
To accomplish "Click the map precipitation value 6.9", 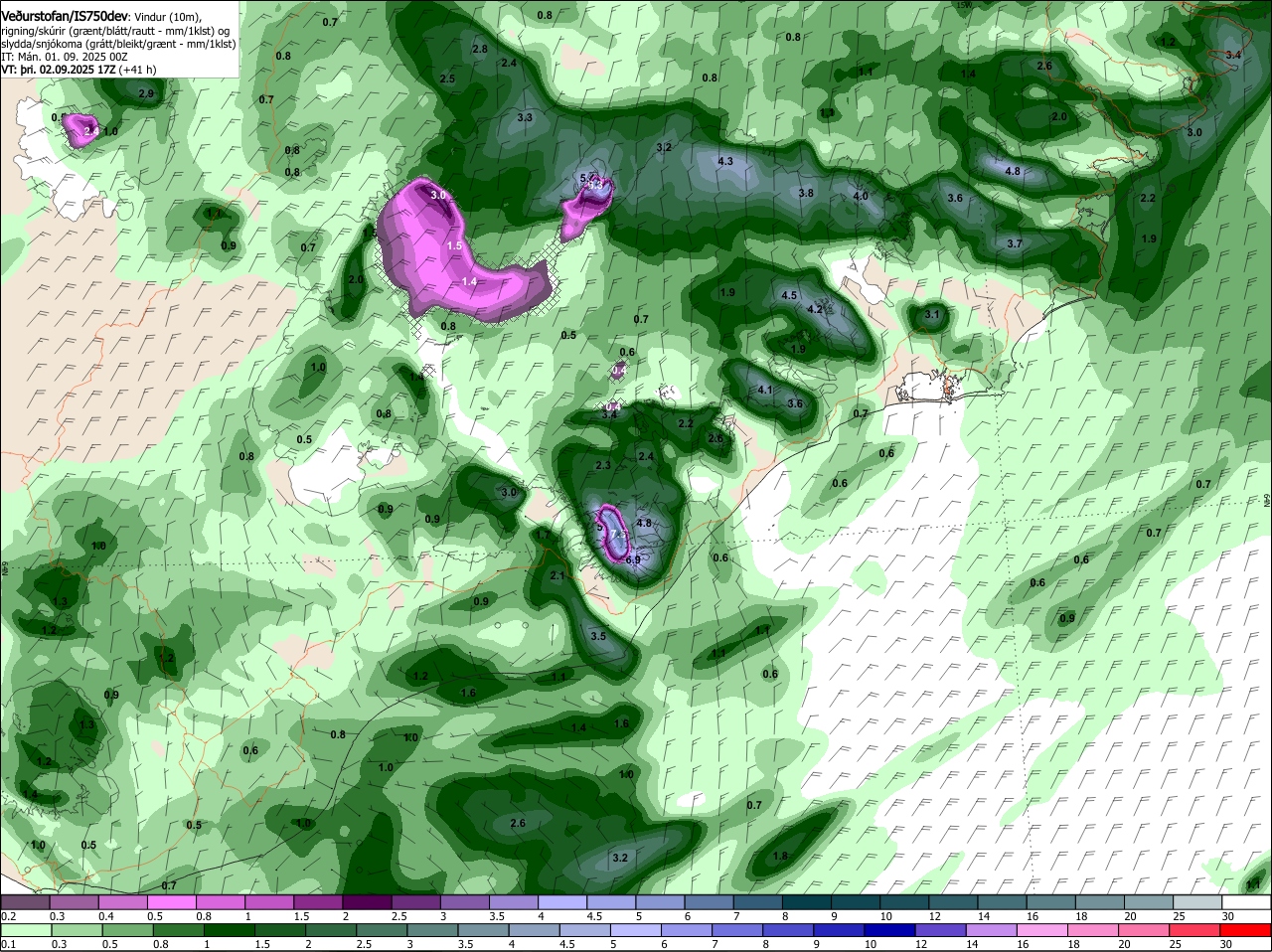I will click(632, 559).
